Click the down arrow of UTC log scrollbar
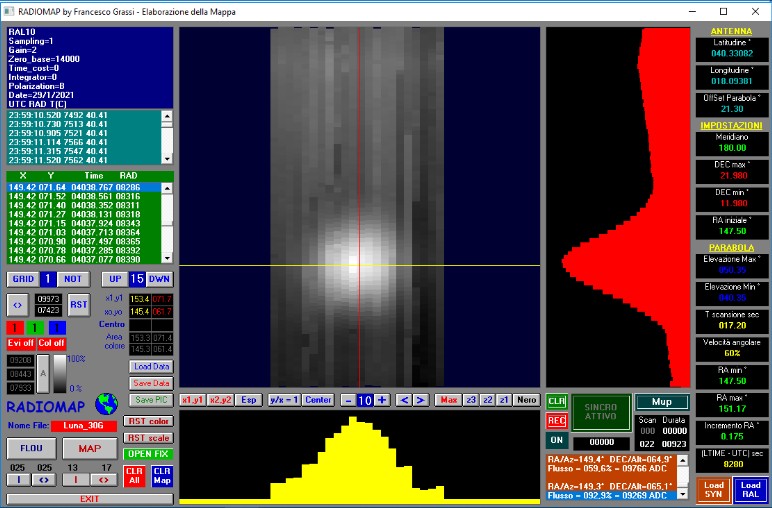The width and height of the screenshot is (772, 508). click(x=167, y=159)
